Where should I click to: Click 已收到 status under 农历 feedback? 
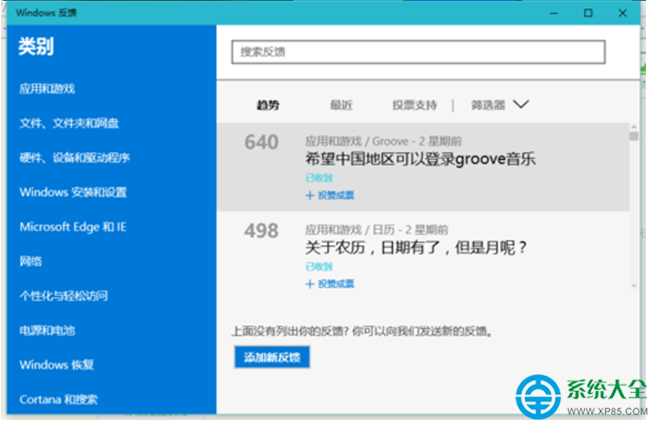(x=319, y=267)
